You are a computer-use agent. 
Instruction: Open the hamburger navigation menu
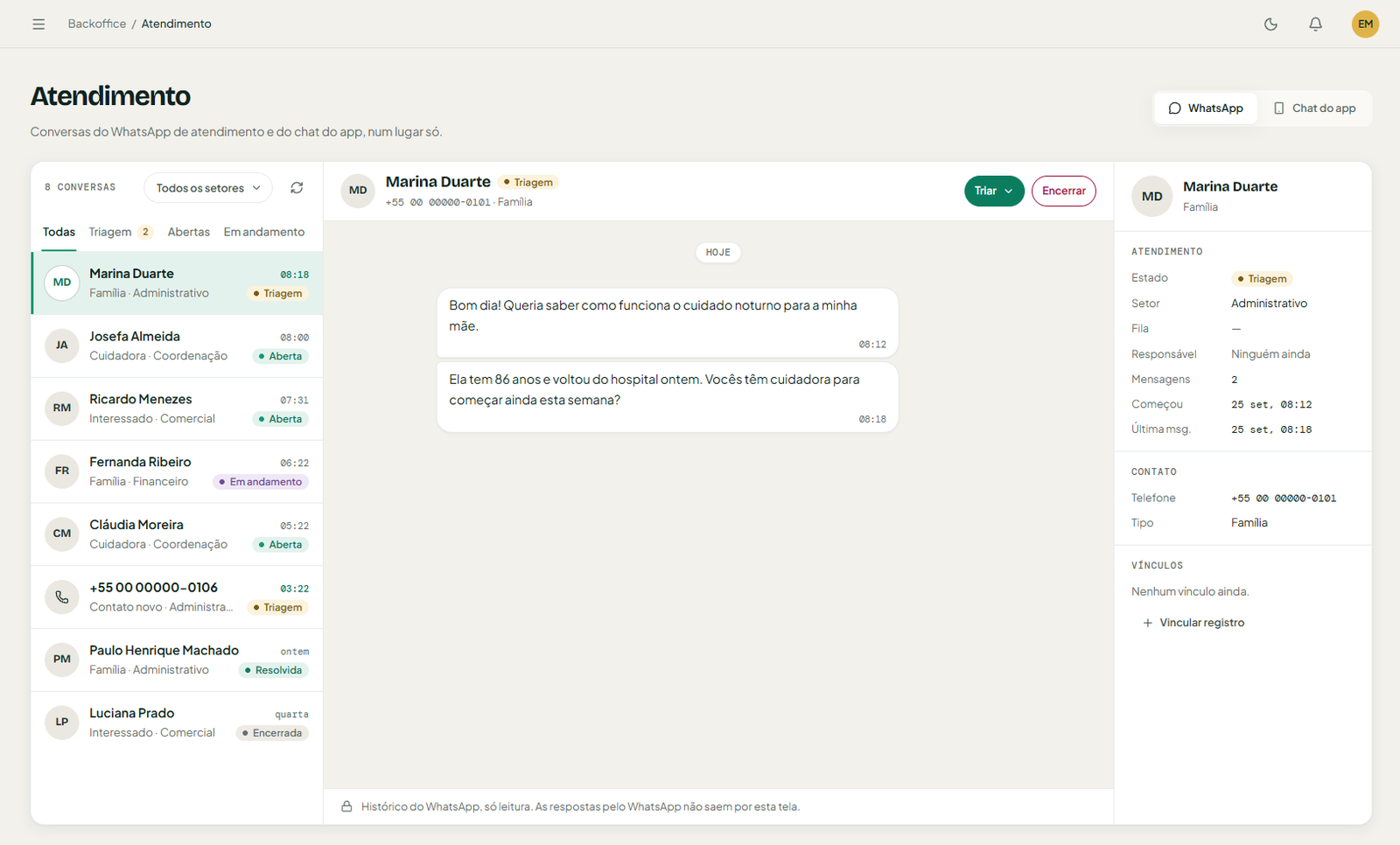38,24
